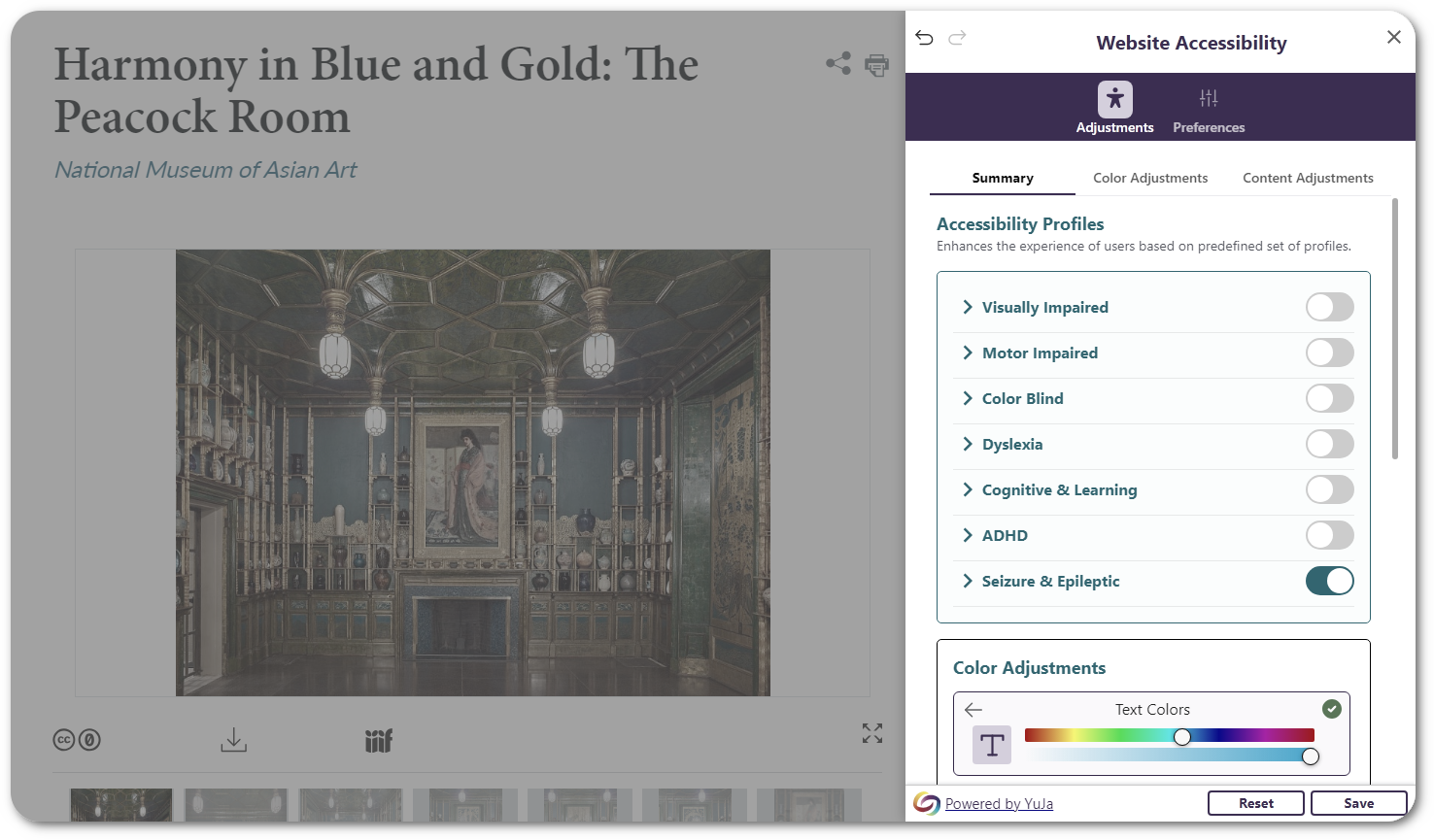Click the redo arrow in accessibility panel
This screenshot has width=1434, height=840.
pos(957,38)
